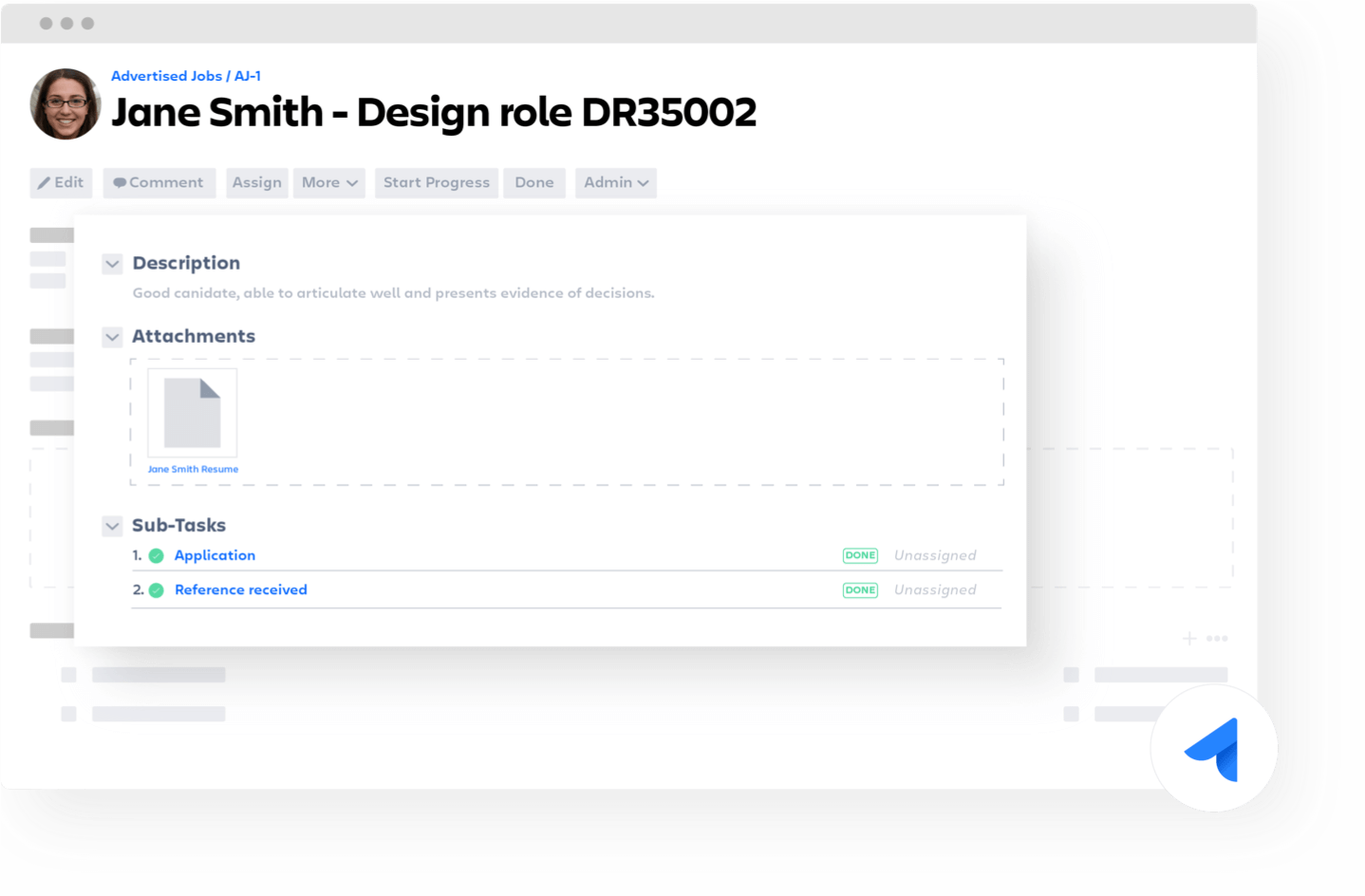Toggle the DONE badge on Reference received
This screenshot has height=896, width=1365.
tap(859, 589)
